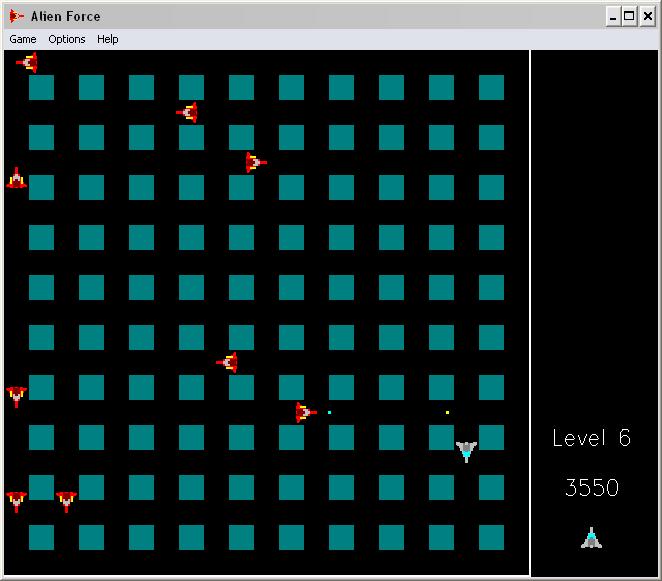The width and height of the screenshot is (662, 581).
Task: Click the cyan bullet projectile
Action: click(329, 412)
